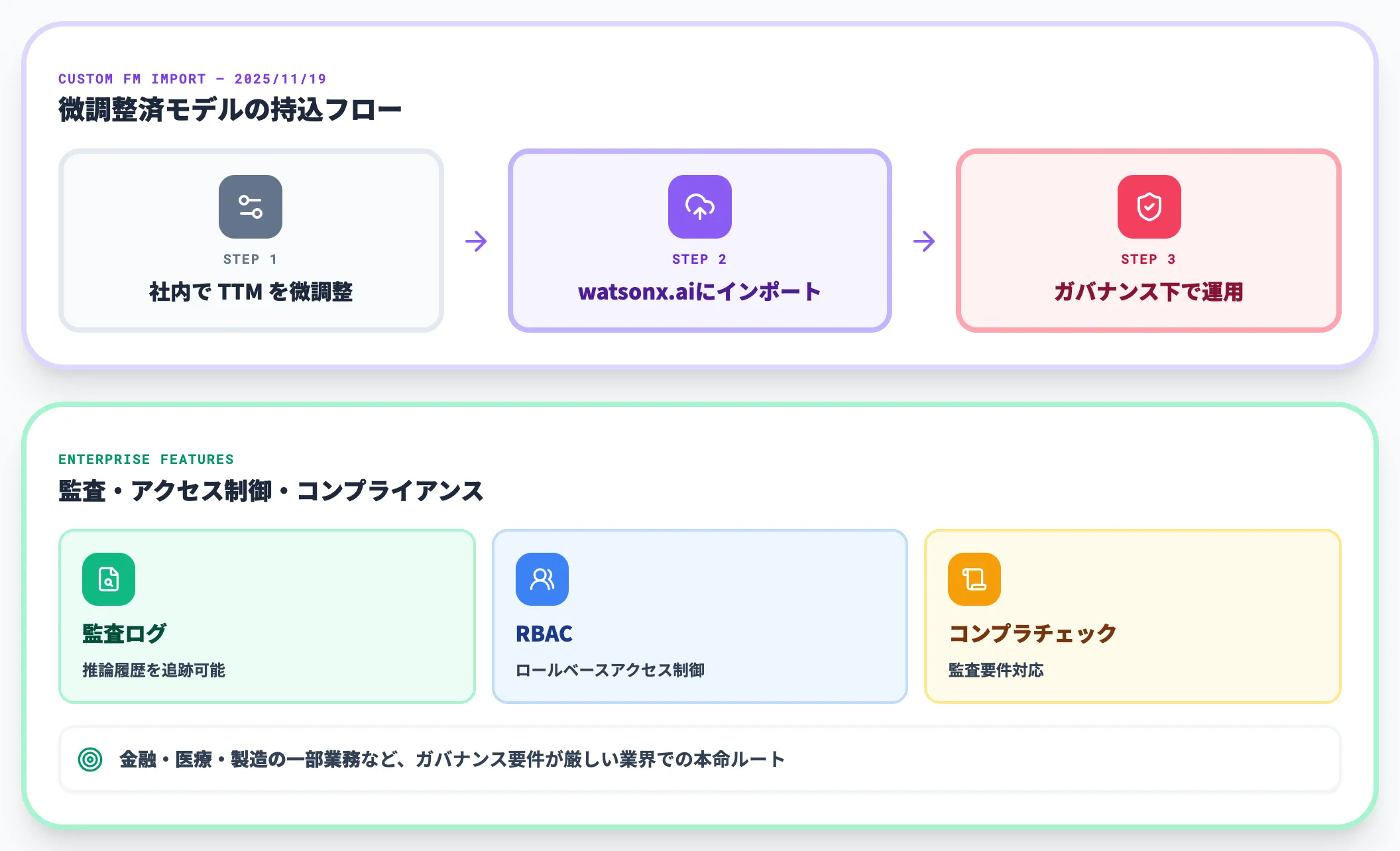Click the 監査要件対応 description

[x=996, y=670]
